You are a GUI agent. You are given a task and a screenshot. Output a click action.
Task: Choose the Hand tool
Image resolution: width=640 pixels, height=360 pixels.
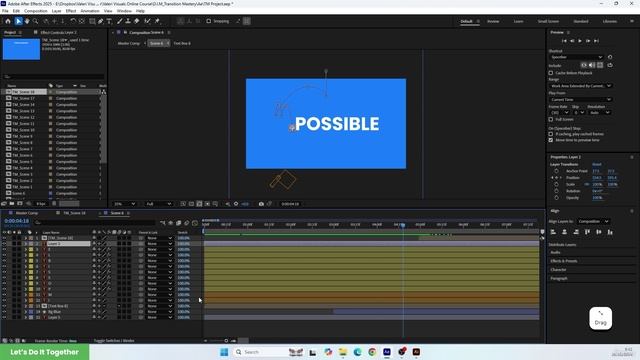click(x=27, y=21)
